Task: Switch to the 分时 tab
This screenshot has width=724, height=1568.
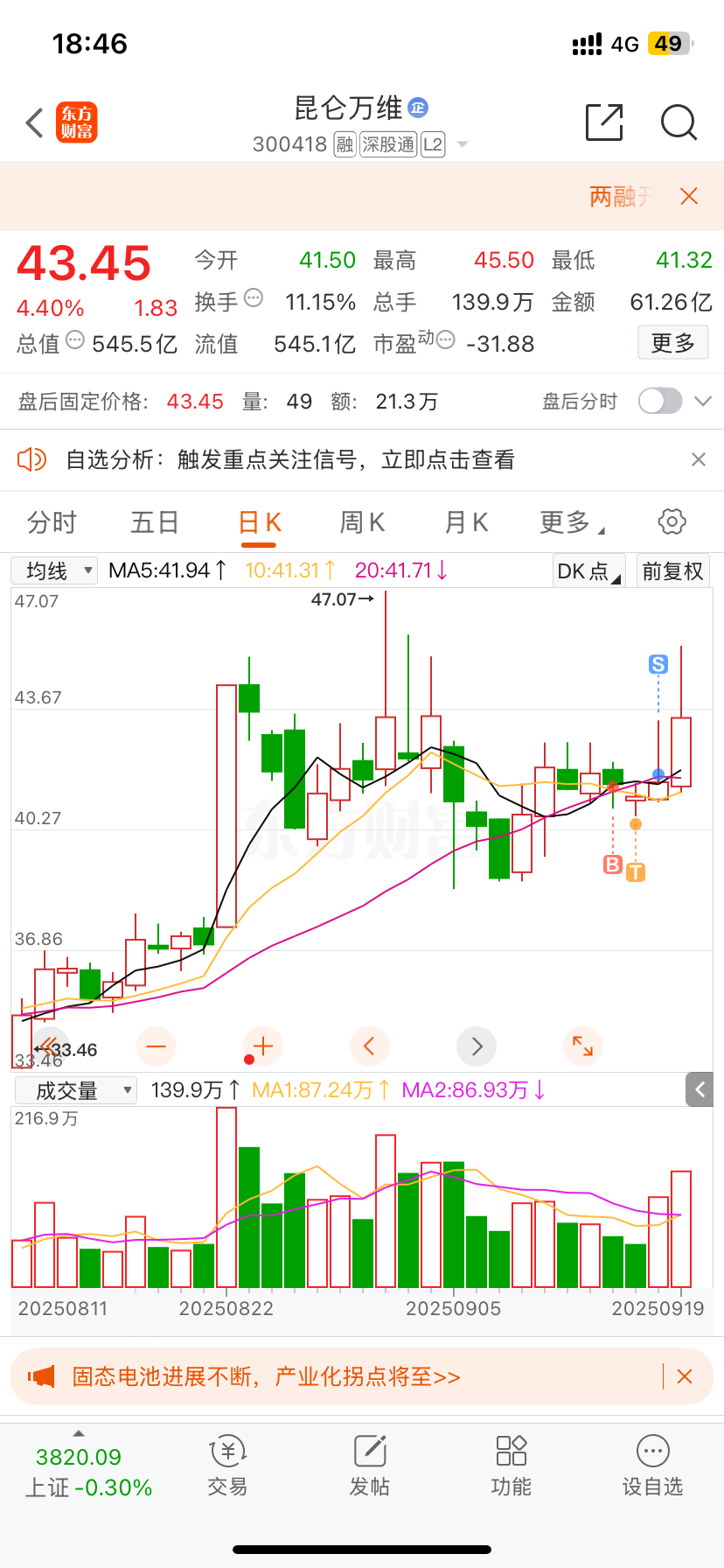Action: coord(52,522)
